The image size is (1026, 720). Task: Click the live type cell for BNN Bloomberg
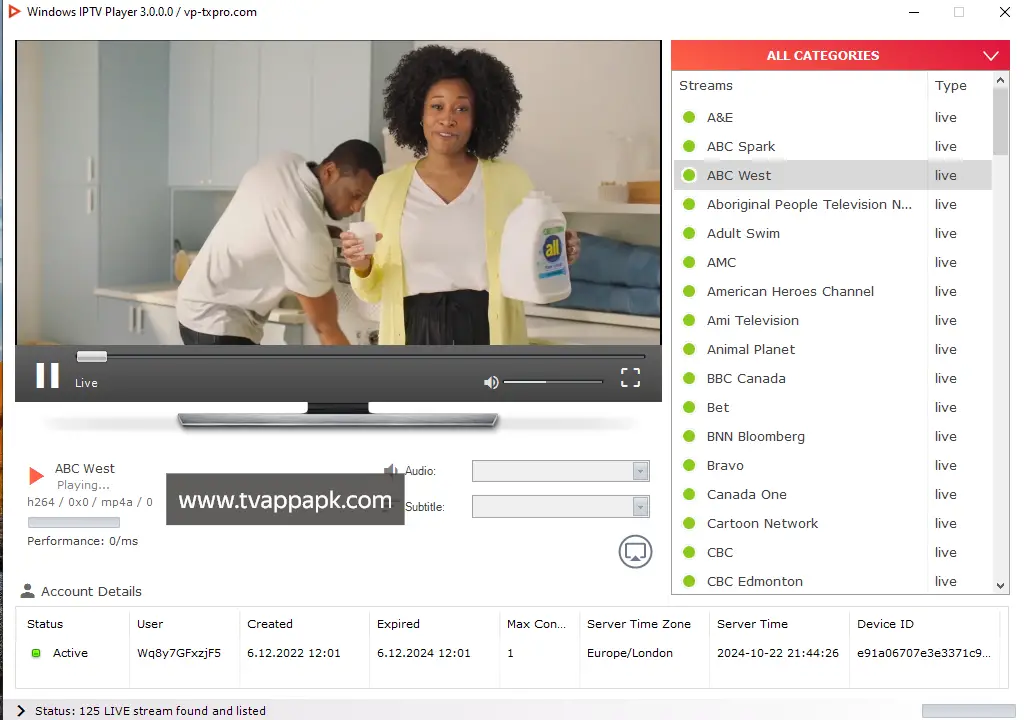pos(946,437)
